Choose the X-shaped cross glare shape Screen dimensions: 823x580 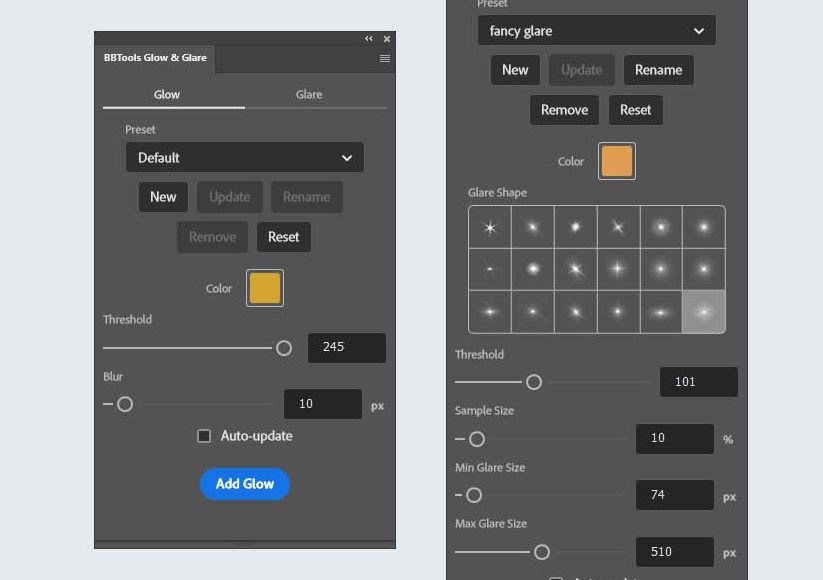point(618,227)
